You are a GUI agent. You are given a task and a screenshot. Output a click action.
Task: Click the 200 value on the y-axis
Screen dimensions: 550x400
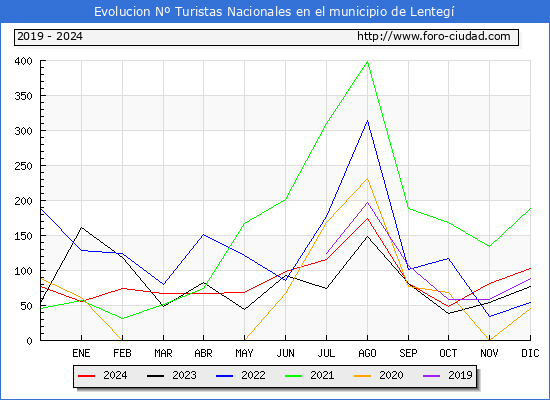[23, 201]
